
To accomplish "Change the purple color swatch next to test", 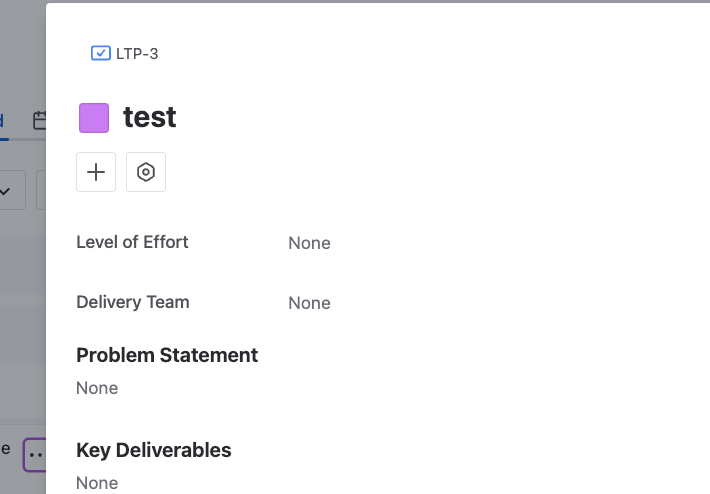I will [94, 118].
